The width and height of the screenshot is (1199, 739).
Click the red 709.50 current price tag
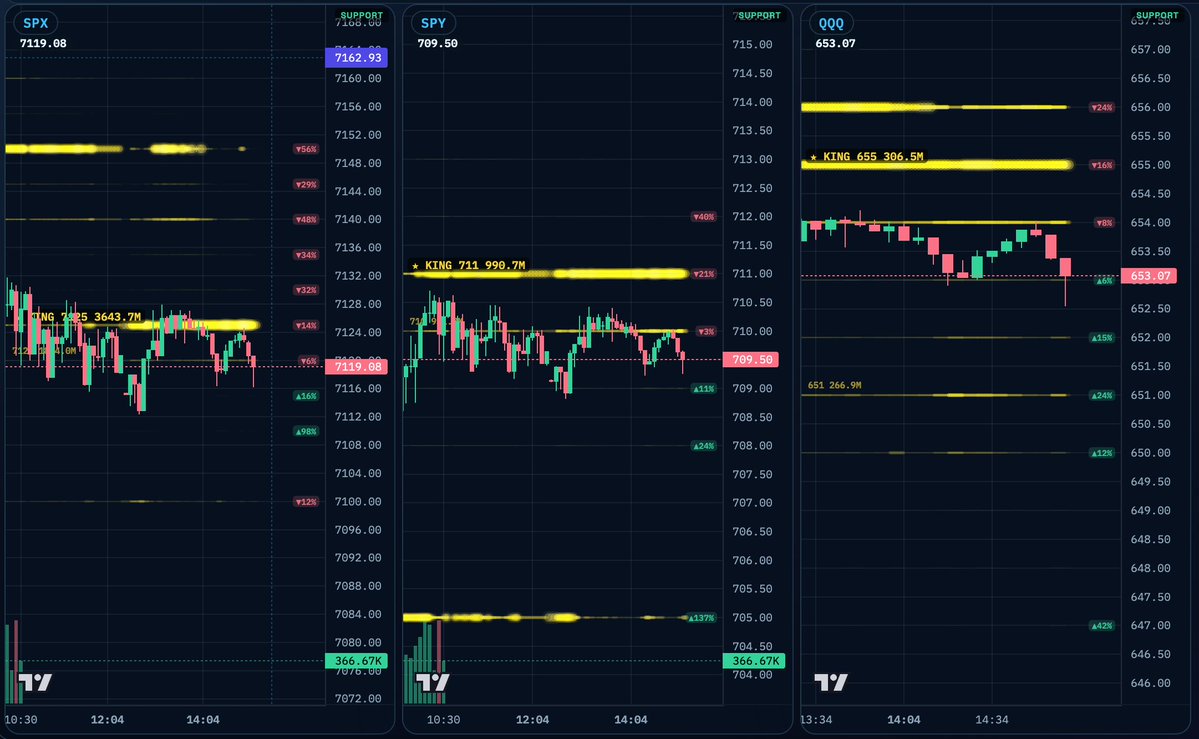(751, 359)
